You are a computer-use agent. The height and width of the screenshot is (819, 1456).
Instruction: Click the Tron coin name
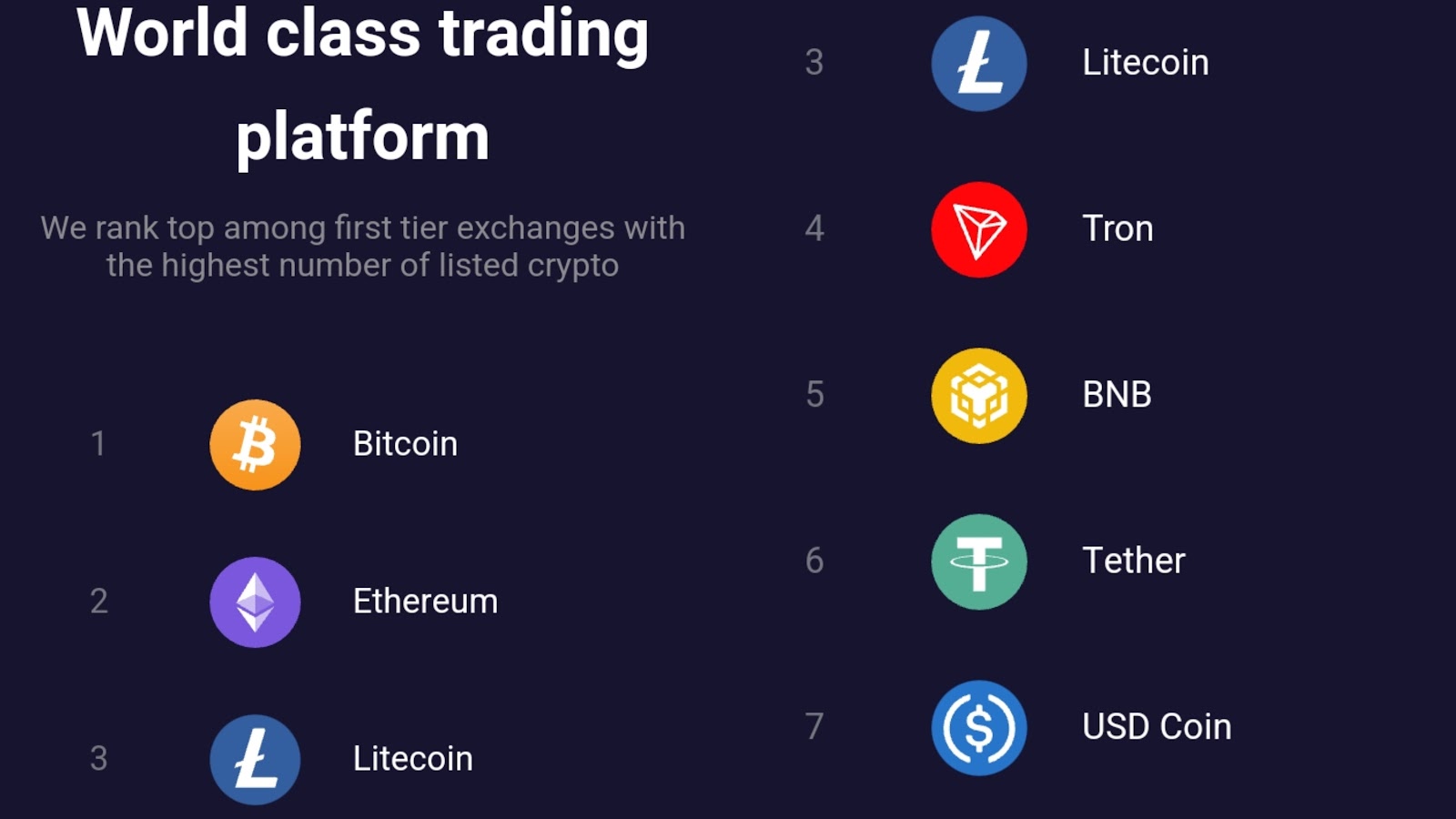(x=1117, y=228)
